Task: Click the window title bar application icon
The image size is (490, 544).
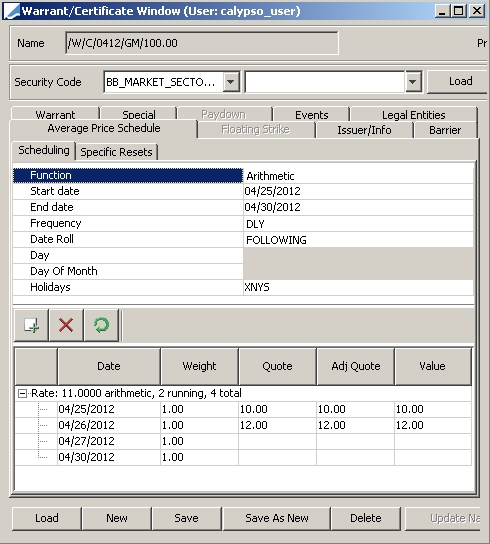Action: coord(11,11)
